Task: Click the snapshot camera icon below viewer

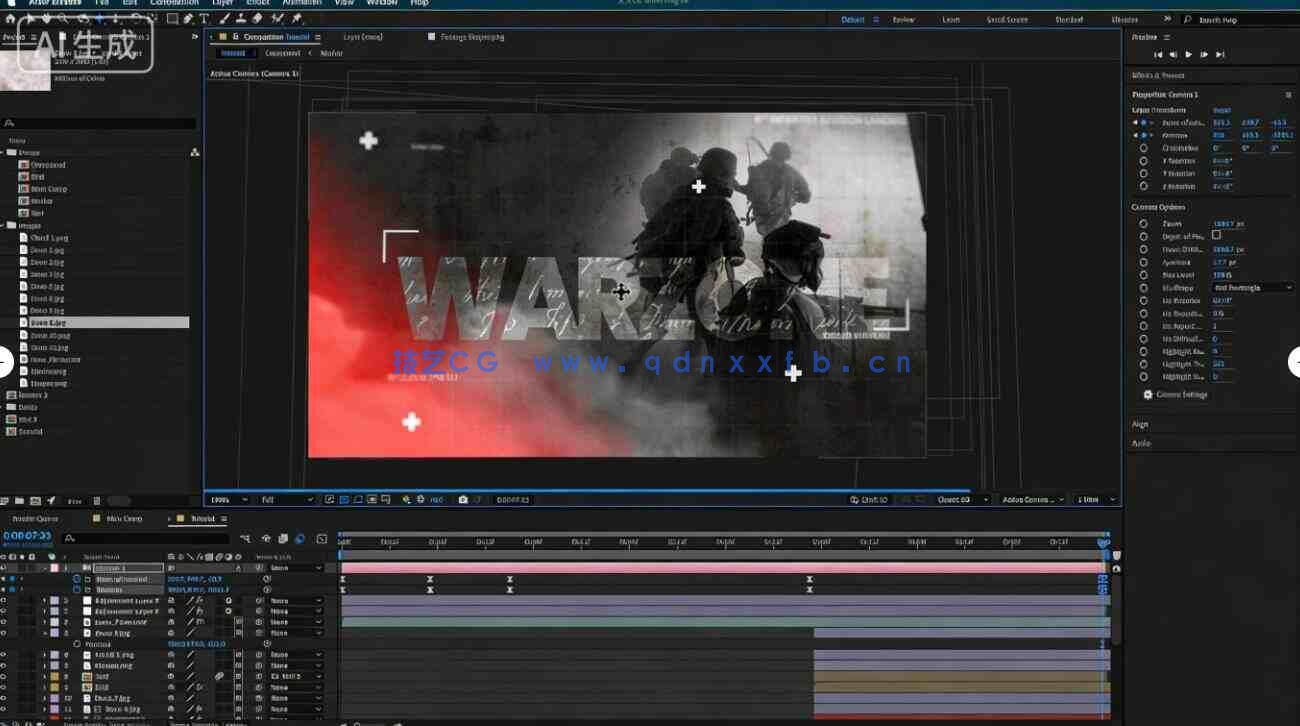Action: [x=463, y=499]
